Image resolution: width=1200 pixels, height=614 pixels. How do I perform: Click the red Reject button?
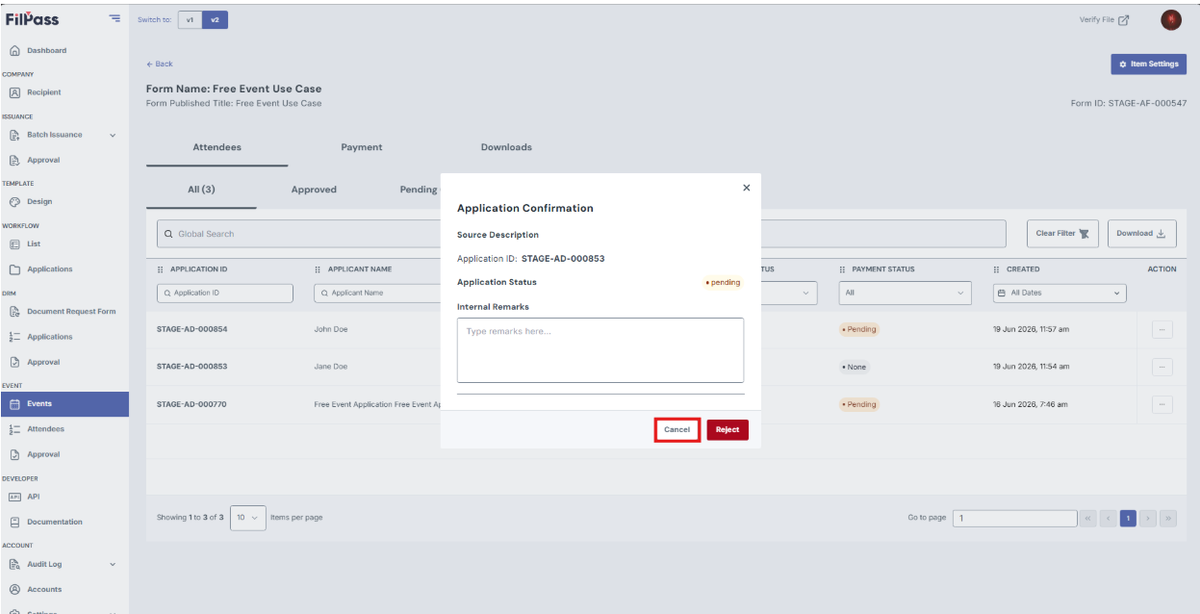727,429
